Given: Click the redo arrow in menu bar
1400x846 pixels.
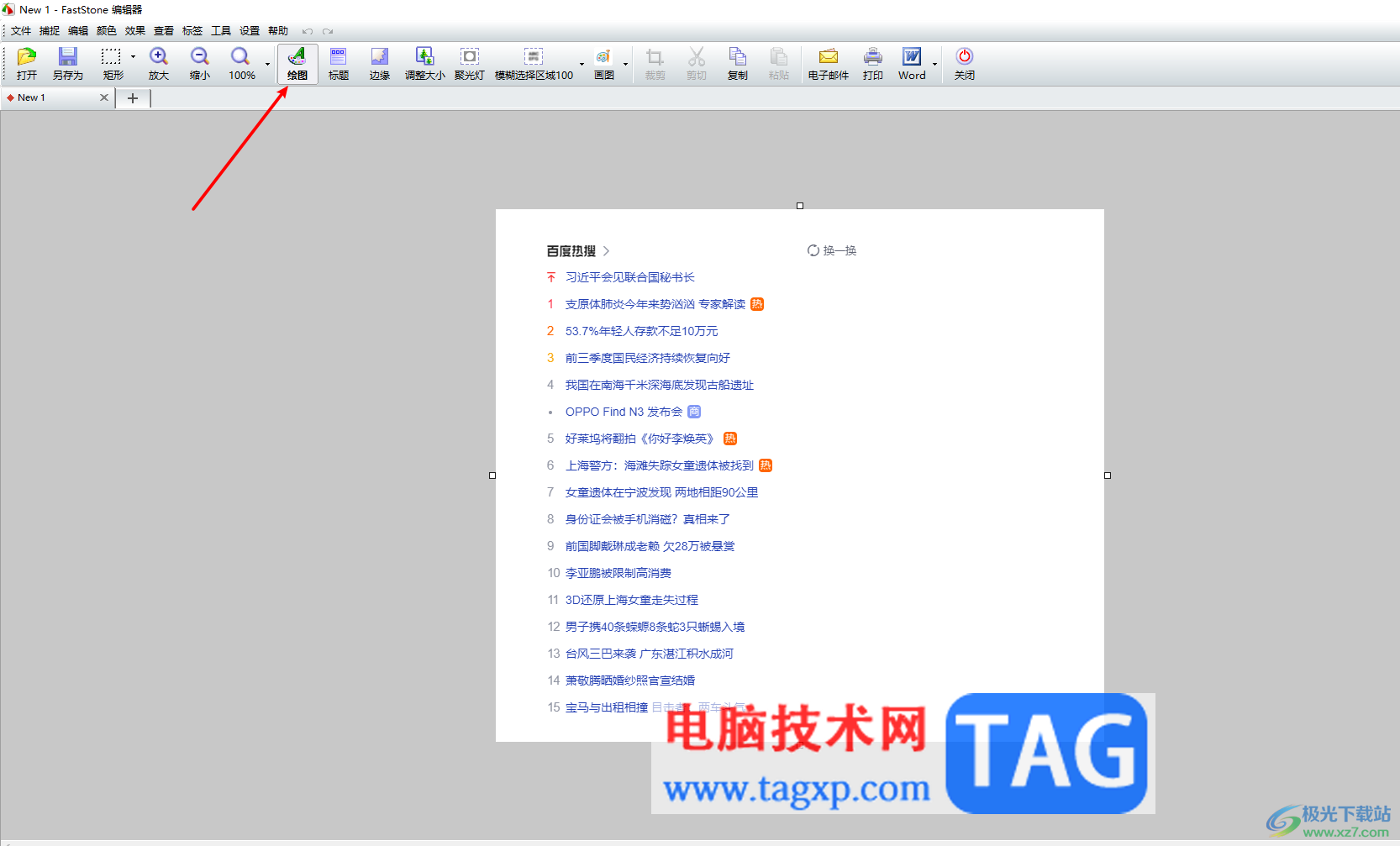Looking at the screenshot, I should pyautogui.click(x=328, y=32).
